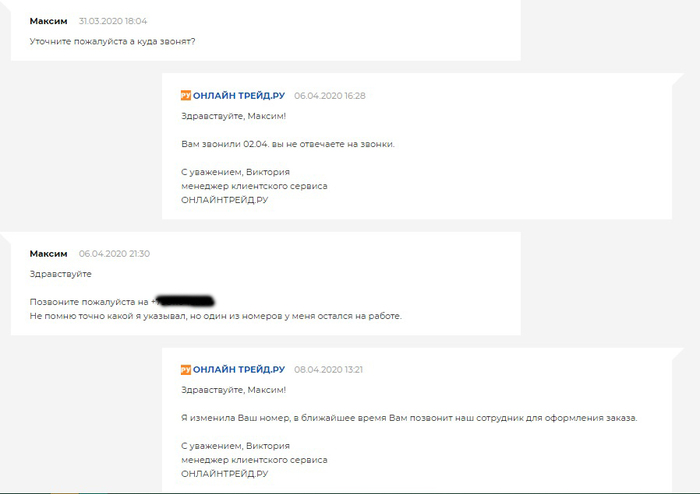Image resolution: width=700 pixels, height=494 pixels.
Task: Click the orange РУ logo in second store reply
Action: [186, 369]
